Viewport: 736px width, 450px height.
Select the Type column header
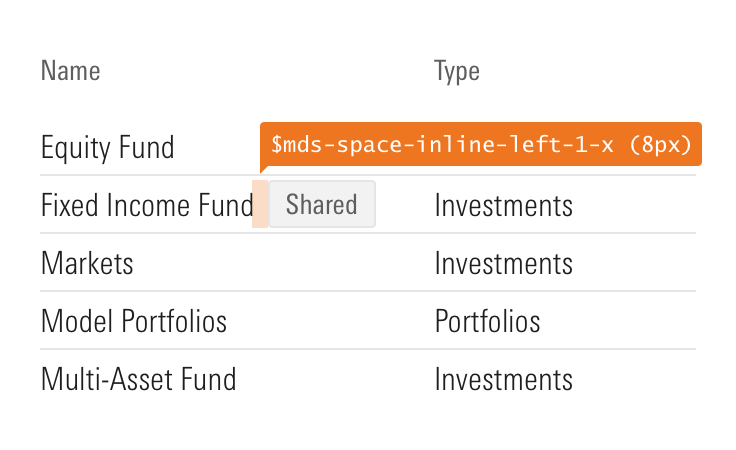457,72
